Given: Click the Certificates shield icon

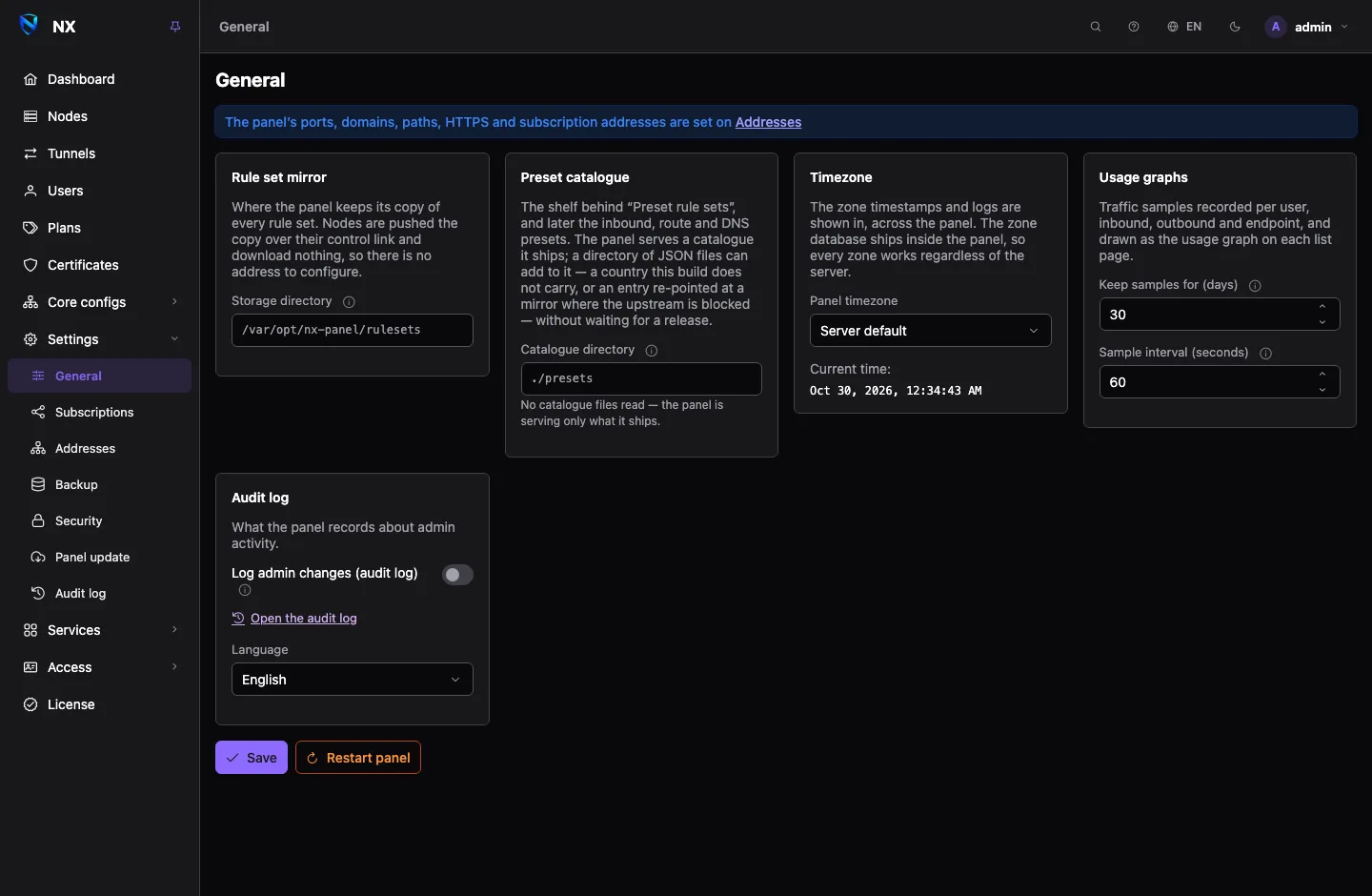Looking at the screenshot, I should (x=30, y=265).
